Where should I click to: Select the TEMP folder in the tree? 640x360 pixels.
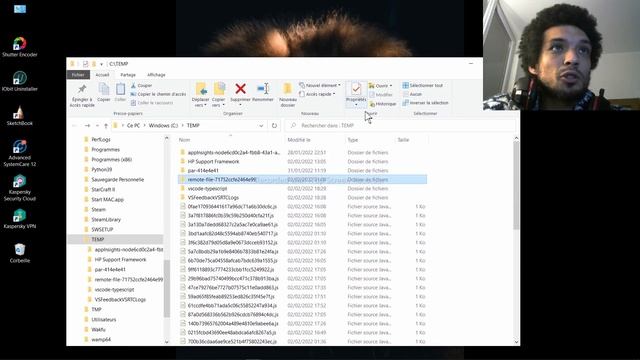click(98, 240)
